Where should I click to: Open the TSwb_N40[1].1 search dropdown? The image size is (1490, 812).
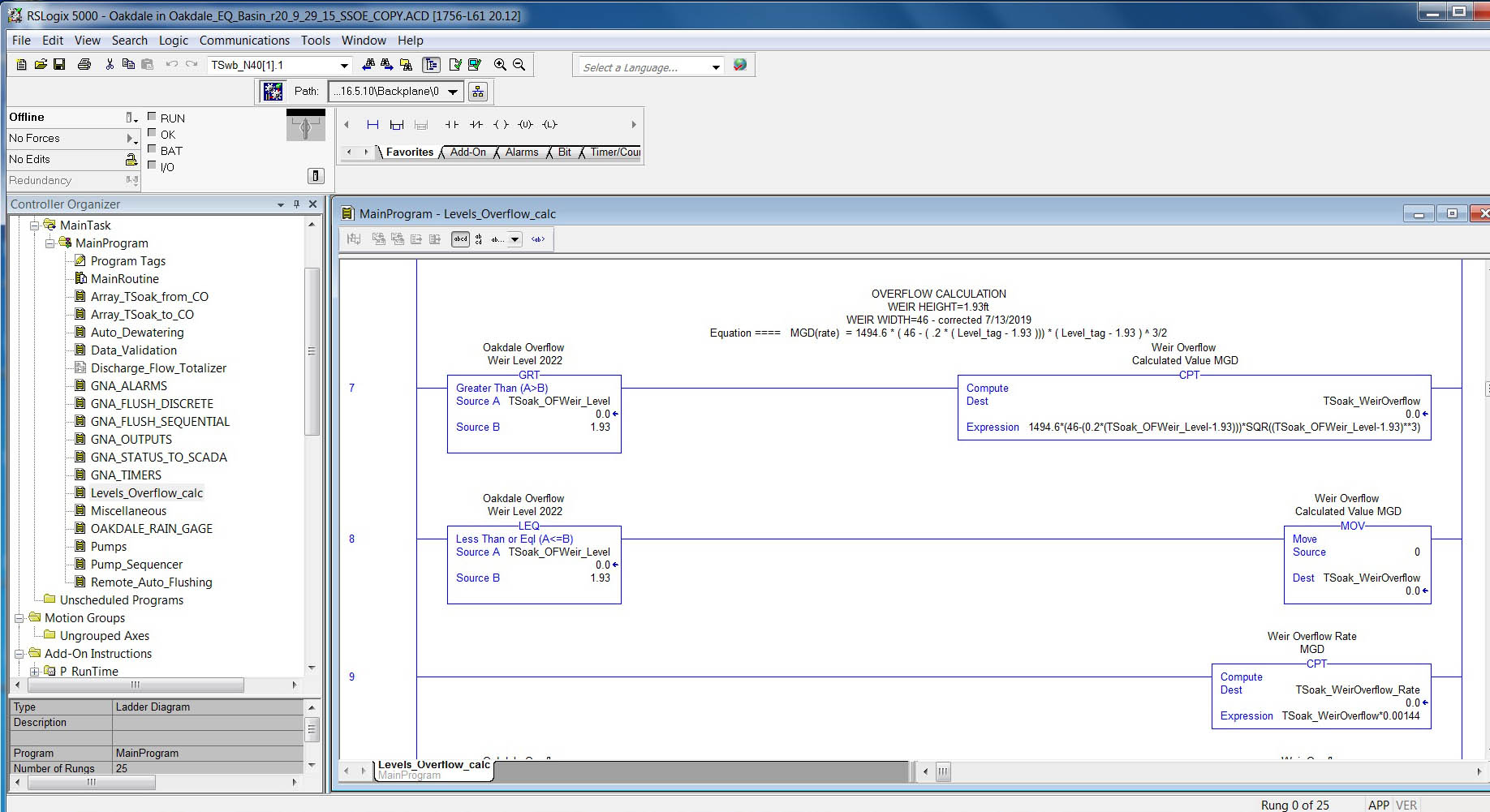[344, 65]
